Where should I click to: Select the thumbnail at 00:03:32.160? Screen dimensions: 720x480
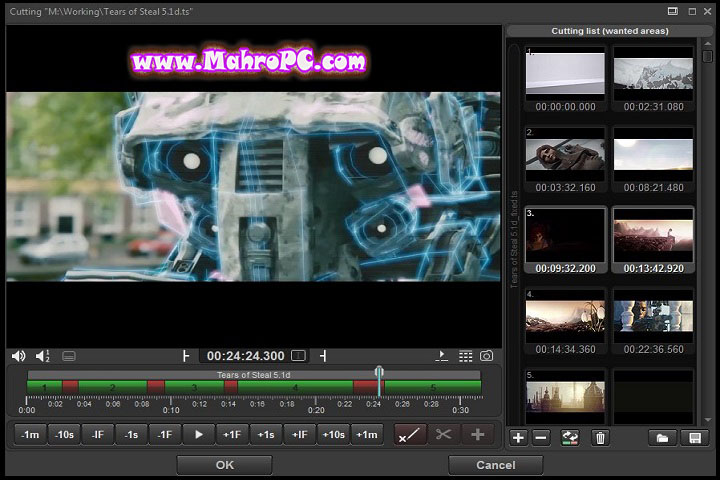[x=565, y=160]
